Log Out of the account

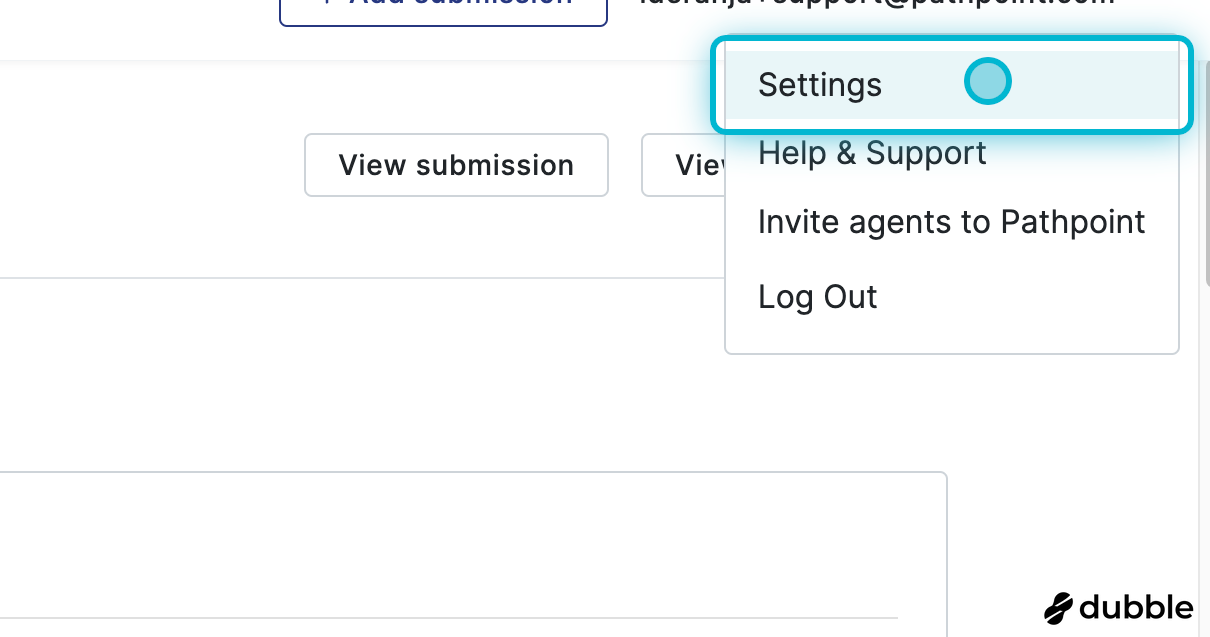tap(817, 297)
